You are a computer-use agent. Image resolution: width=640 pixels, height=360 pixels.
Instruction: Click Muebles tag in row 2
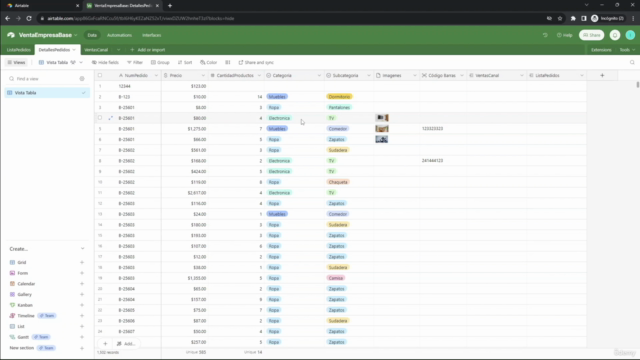pos(277,97)
